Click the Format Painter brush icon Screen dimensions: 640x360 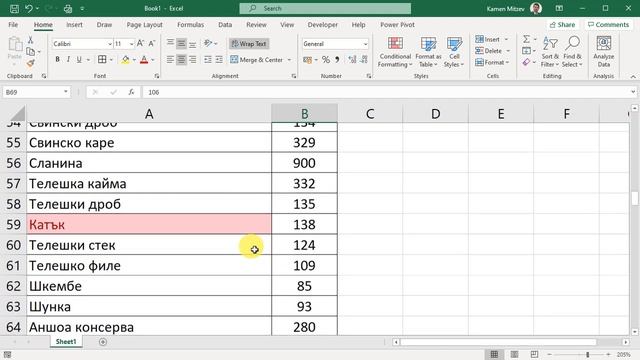click(30, 63)
